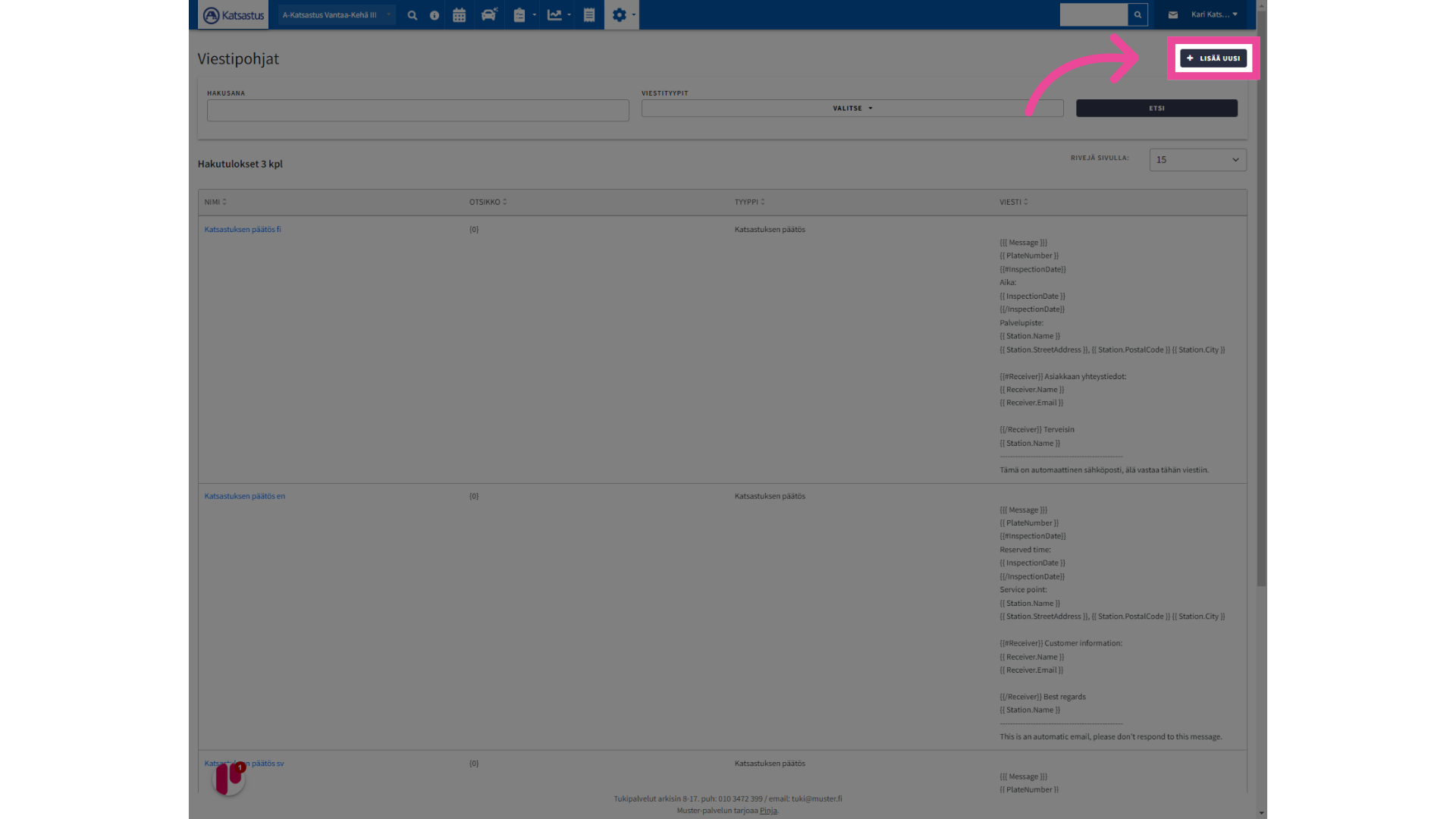The height and width of the screenshot is (819, 1456).
Task: Click the magnifier search icon in the navbar
Action: click(412, 15)
